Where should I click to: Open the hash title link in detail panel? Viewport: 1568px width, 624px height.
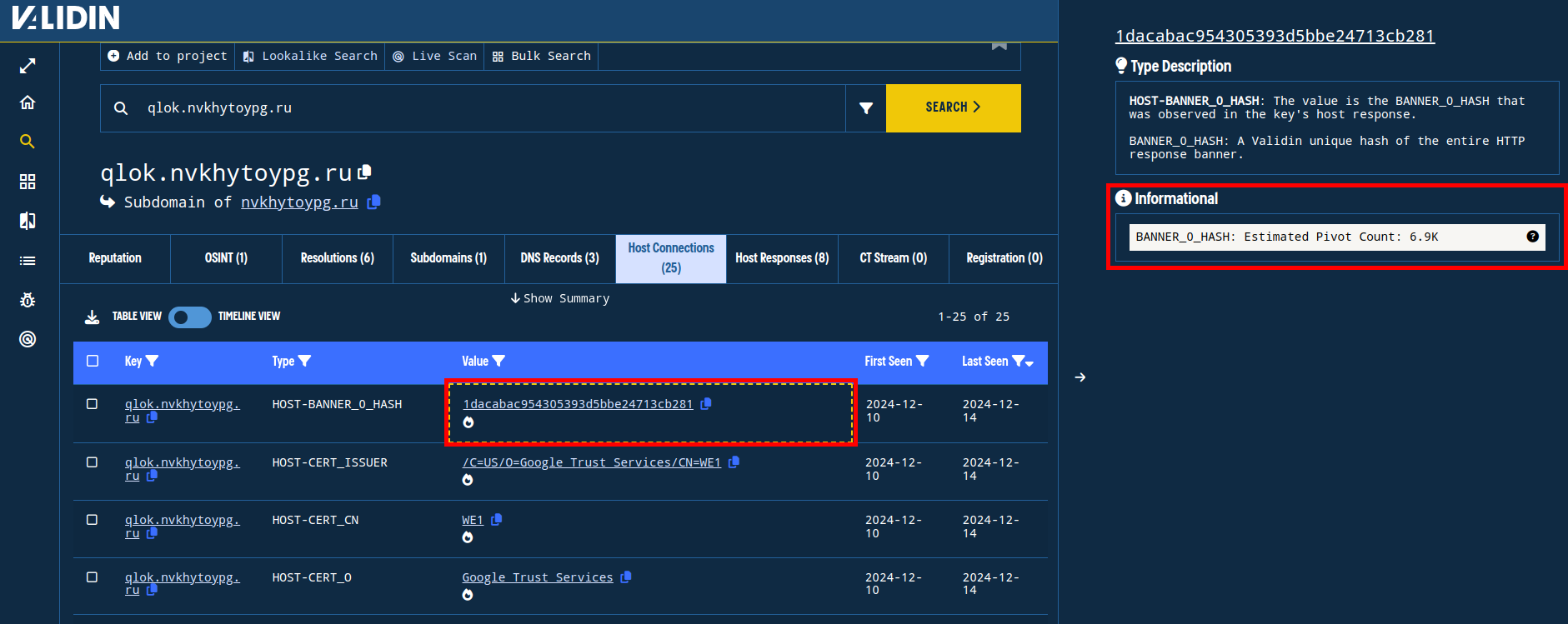1275,36
